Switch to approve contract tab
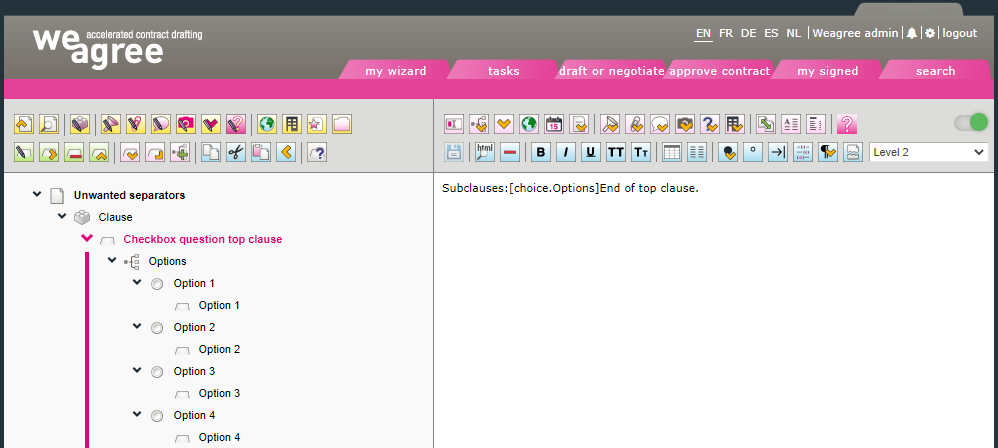Screen dimensions: 998x448 tap(720, 71)
